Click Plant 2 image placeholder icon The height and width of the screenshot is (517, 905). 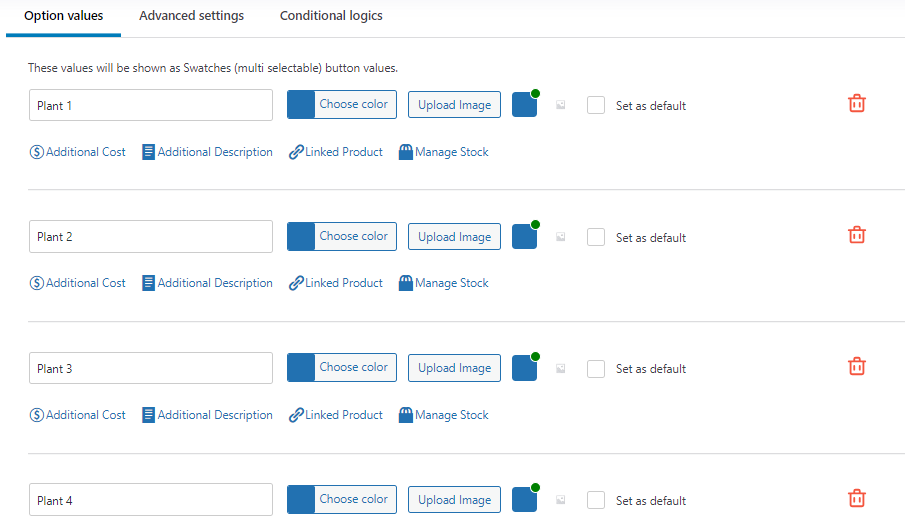click(x=560, y=237)
